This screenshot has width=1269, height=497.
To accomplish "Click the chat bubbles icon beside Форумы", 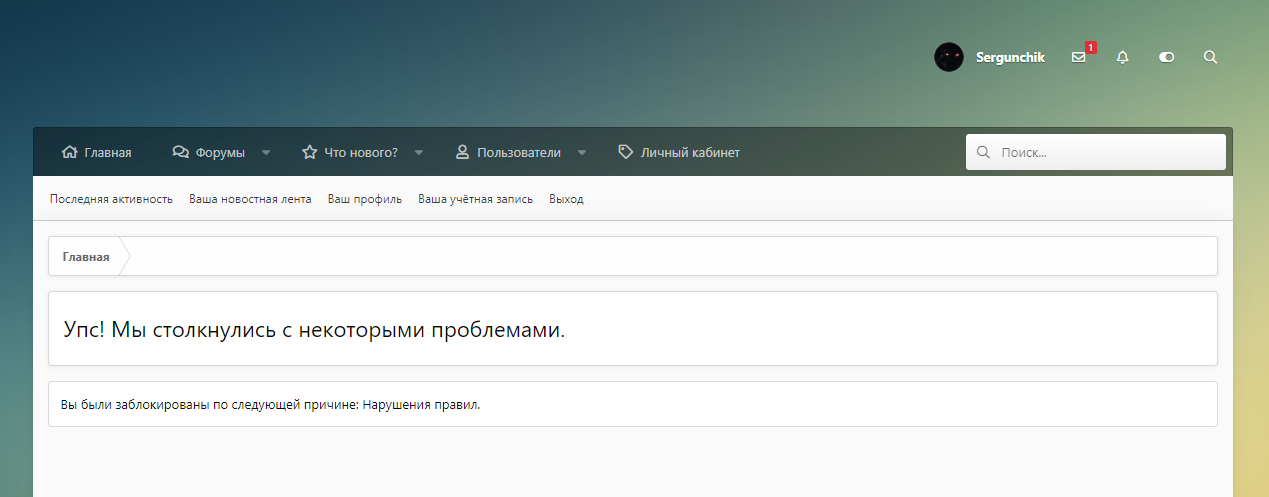I will point(180,153).
